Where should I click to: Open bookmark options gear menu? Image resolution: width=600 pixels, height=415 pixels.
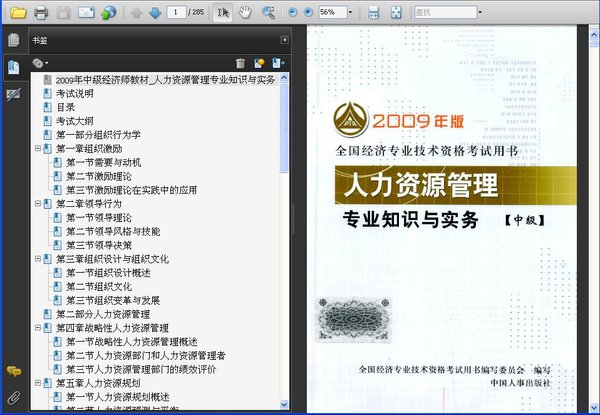click(40, 63)
